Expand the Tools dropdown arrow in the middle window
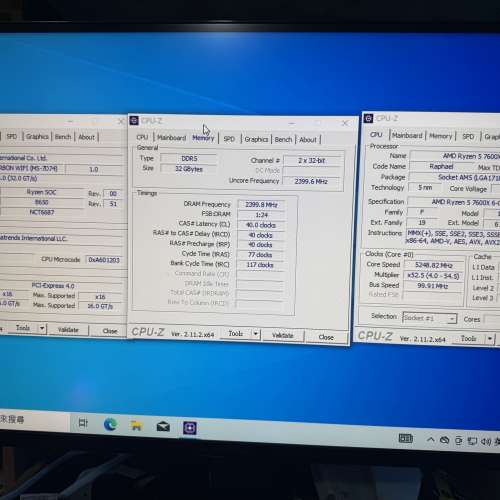The image size is (500, 500). click(x=256, y=334)
